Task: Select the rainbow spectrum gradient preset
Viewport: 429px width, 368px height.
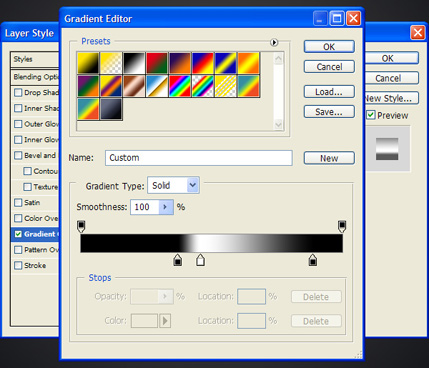Action: pos(180,86)
